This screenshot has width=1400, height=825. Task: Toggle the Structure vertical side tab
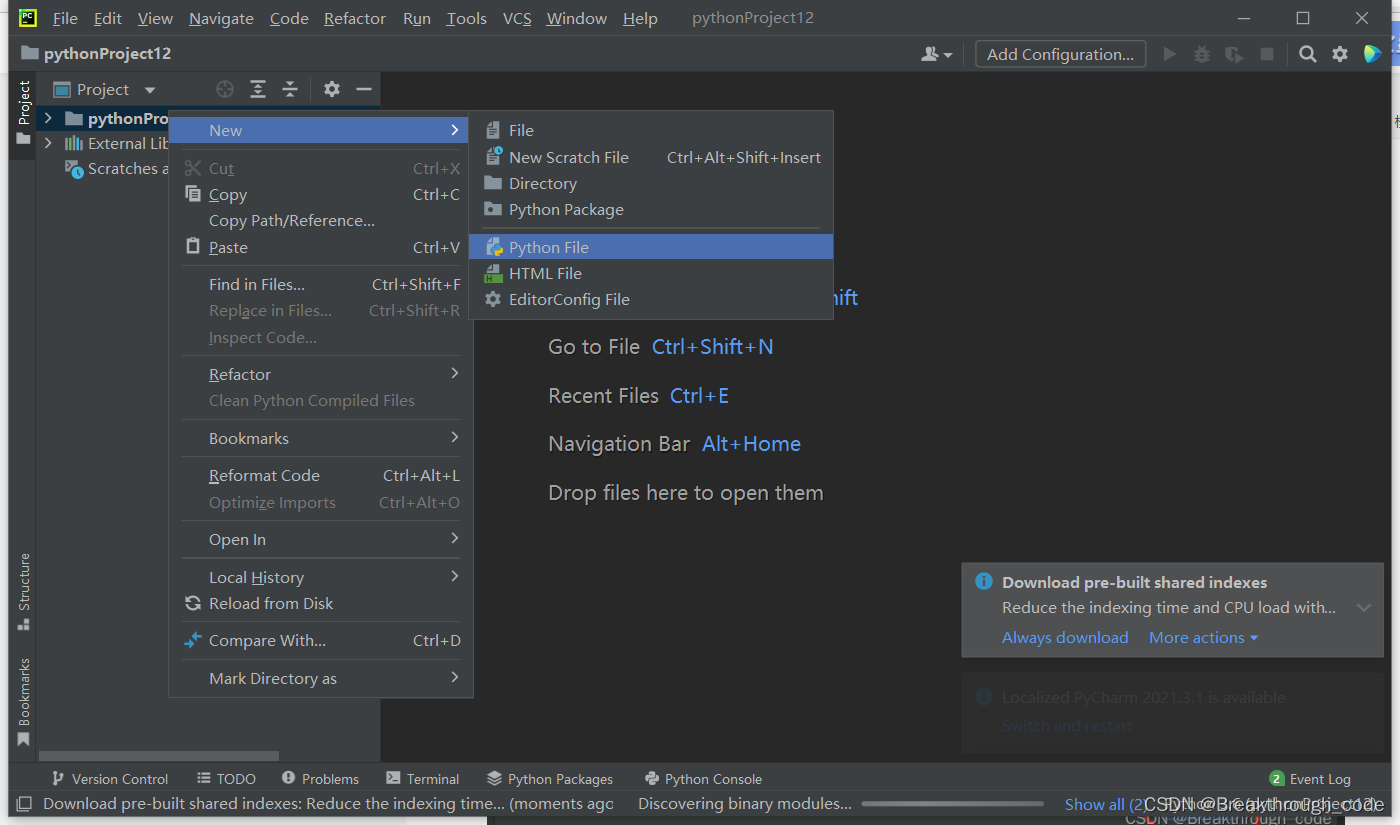[x=23, y=591]
